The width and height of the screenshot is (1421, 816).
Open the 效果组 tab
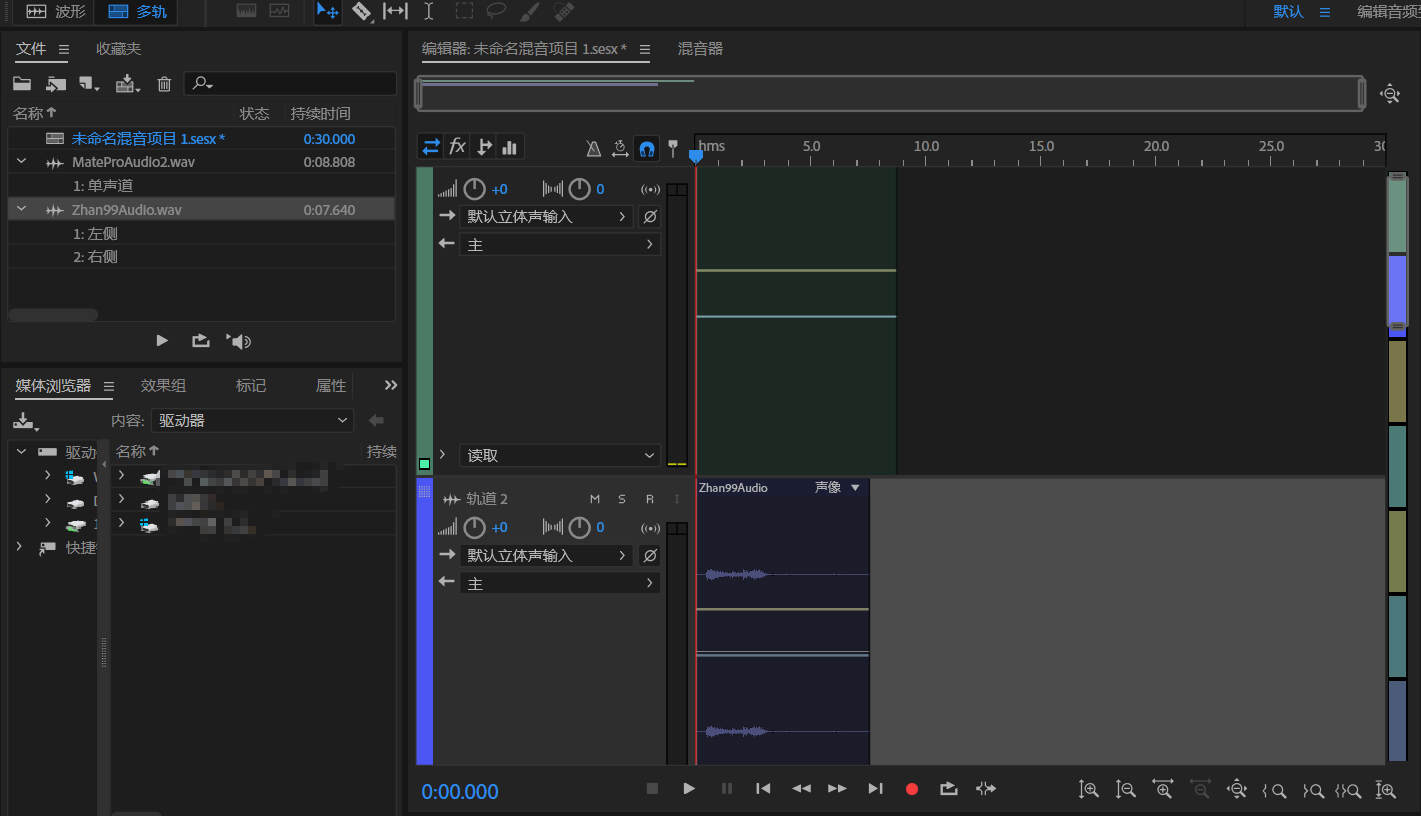tap(163, 385)
